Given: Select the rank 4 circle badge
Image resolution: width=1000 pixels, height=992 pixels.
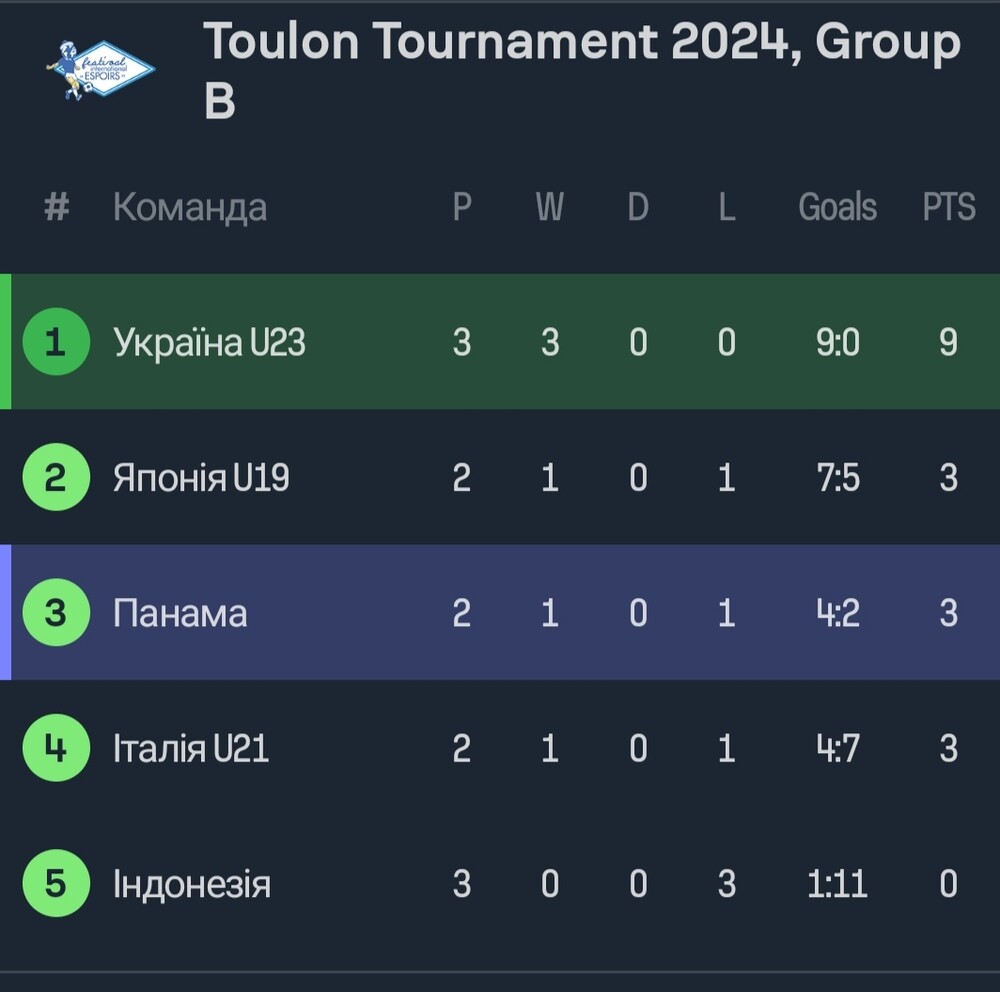Looking at the screenshot, I should [56, 747].
